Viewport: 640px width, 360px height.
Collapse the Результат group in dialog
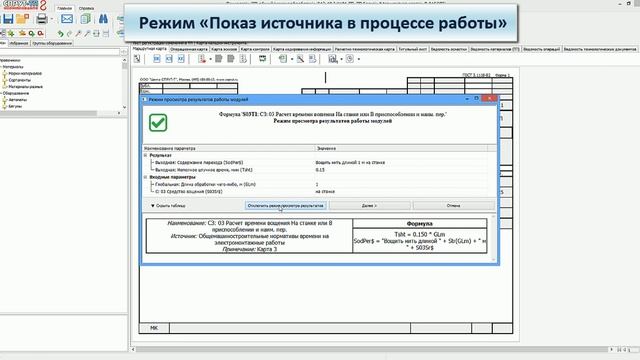point(145,155)
